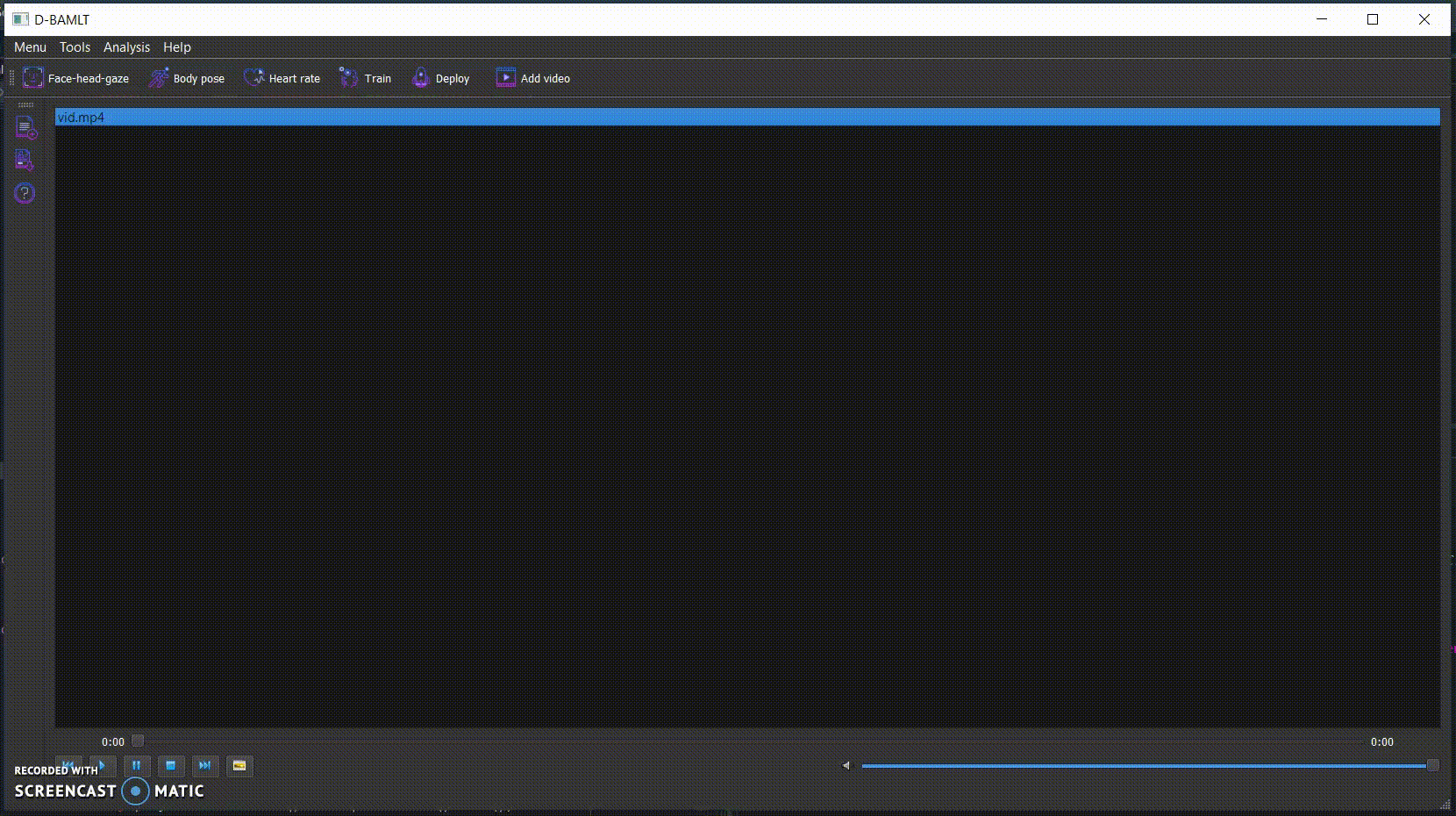
Task: Pause video playback
Action: coord(137,766)
